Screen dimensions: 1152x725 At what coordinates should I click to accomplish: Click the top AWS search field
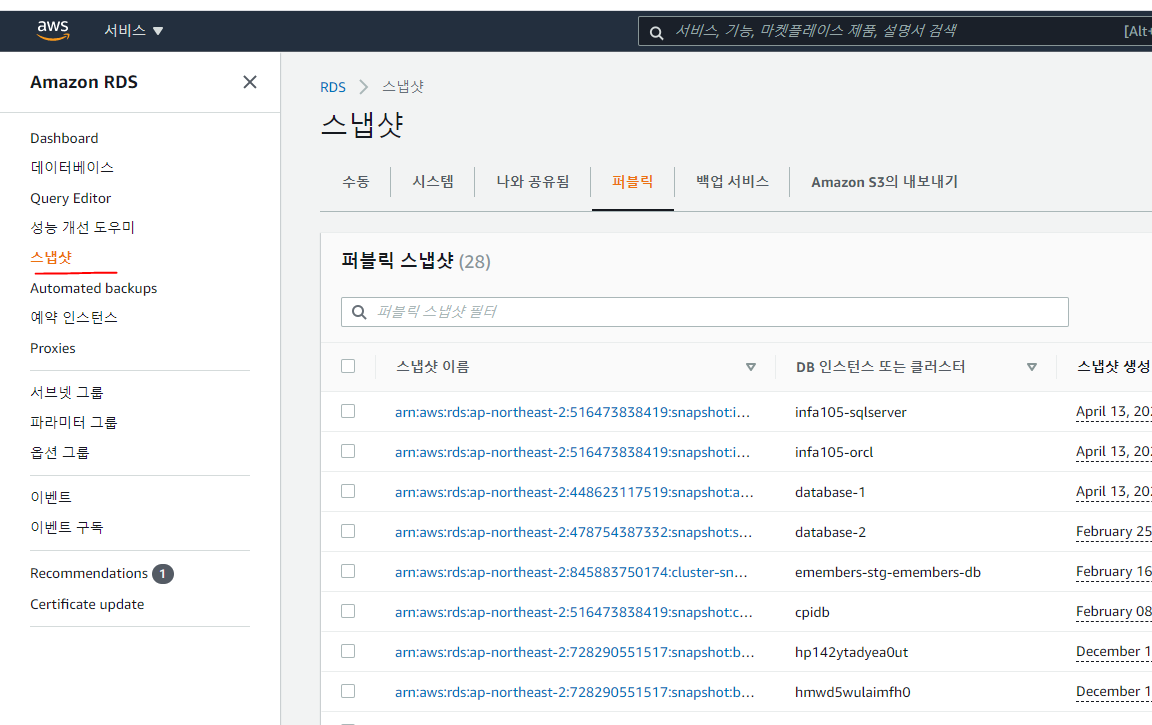coord(895,31)
